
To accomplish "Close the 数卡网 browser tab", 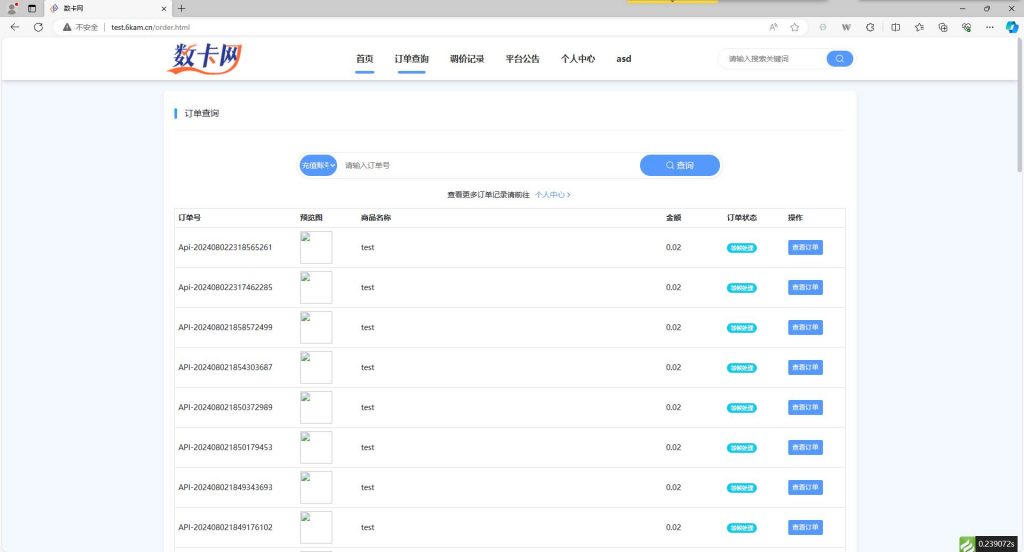I will point(163,8).
